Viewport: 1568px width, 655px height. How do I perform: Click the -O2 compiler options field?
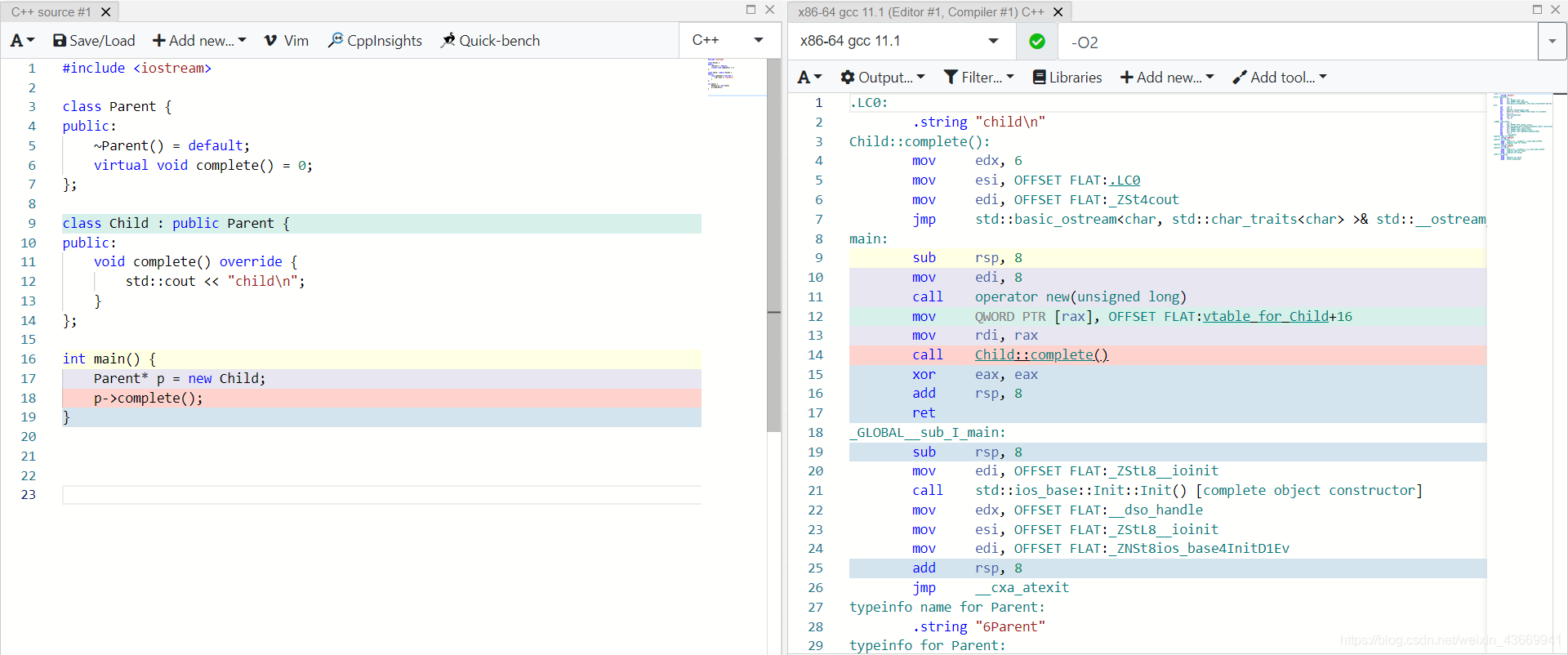click(x=1298, y=42)
